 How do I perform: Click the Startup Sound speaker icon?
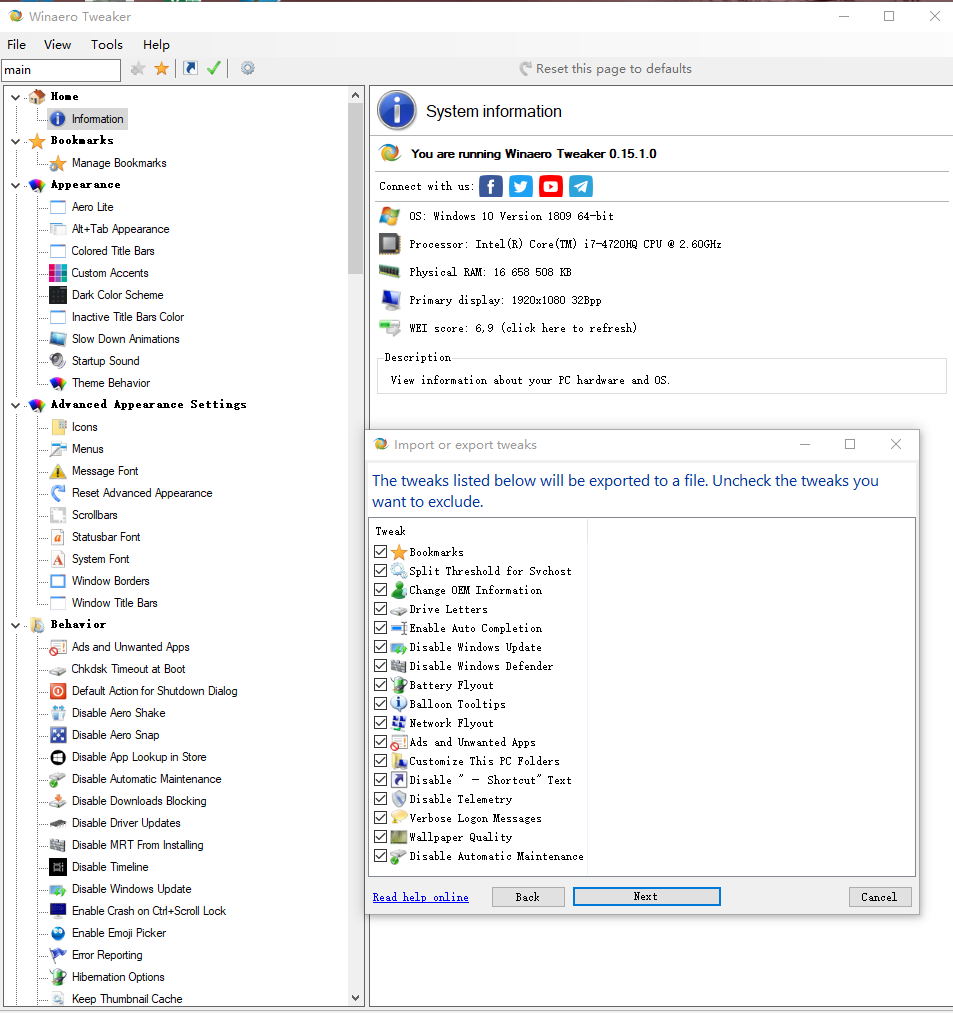point(58,360)
